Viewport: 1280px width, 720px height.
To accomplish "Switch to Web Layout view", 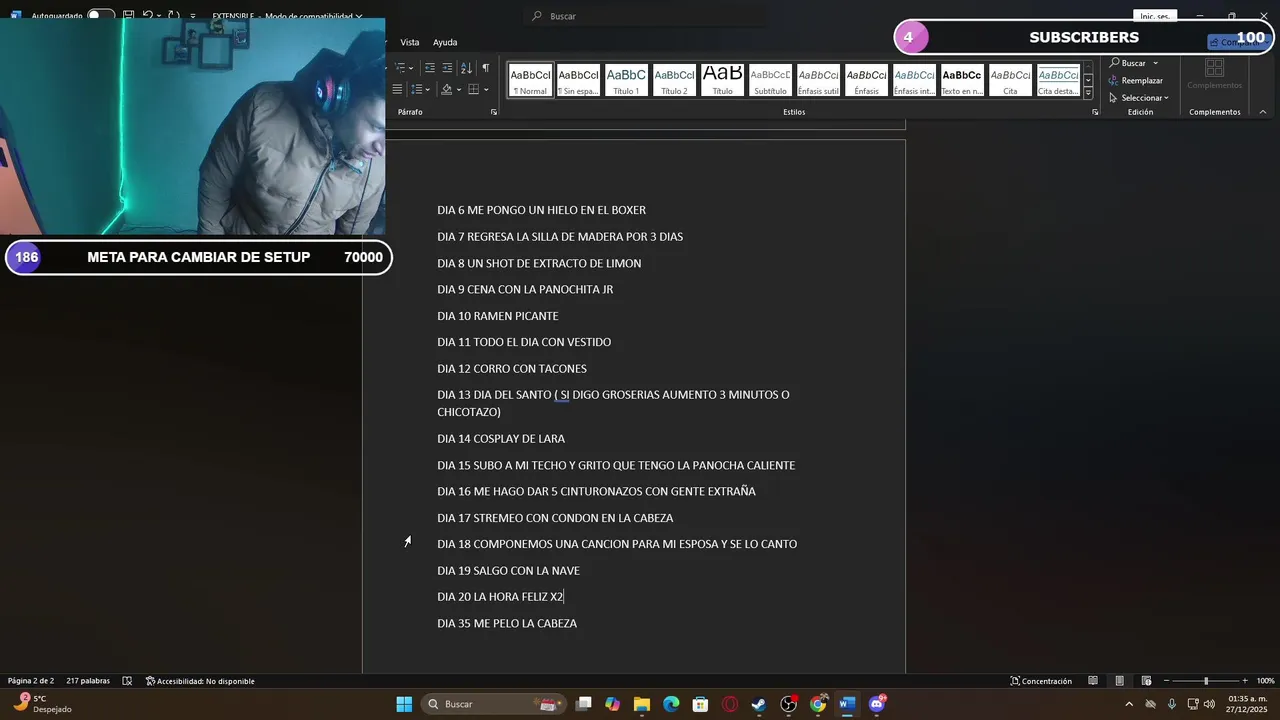I will (1146, 681).
